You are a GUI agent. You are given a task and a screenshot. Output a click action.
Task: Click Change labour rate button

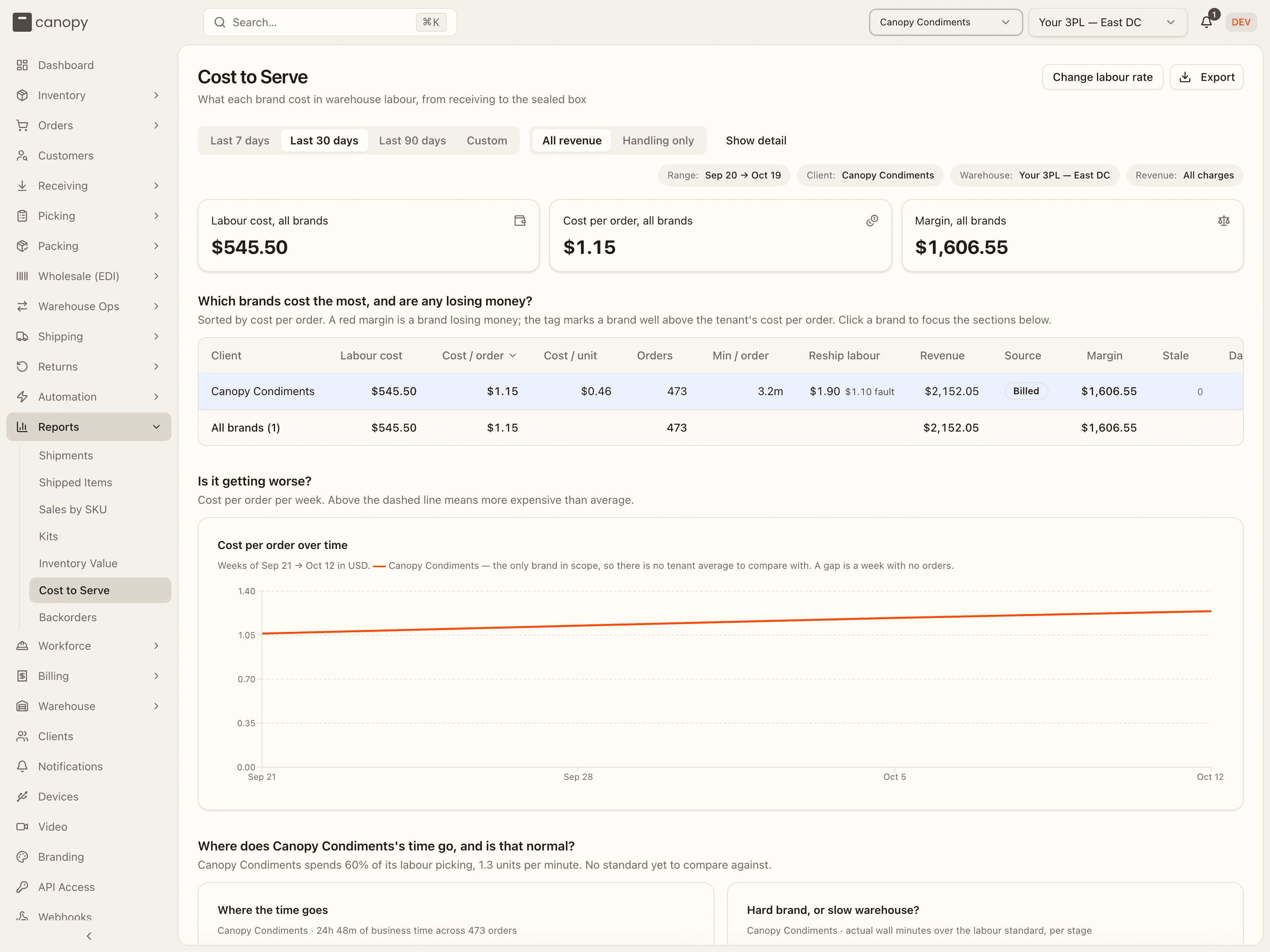(1103, 77)
